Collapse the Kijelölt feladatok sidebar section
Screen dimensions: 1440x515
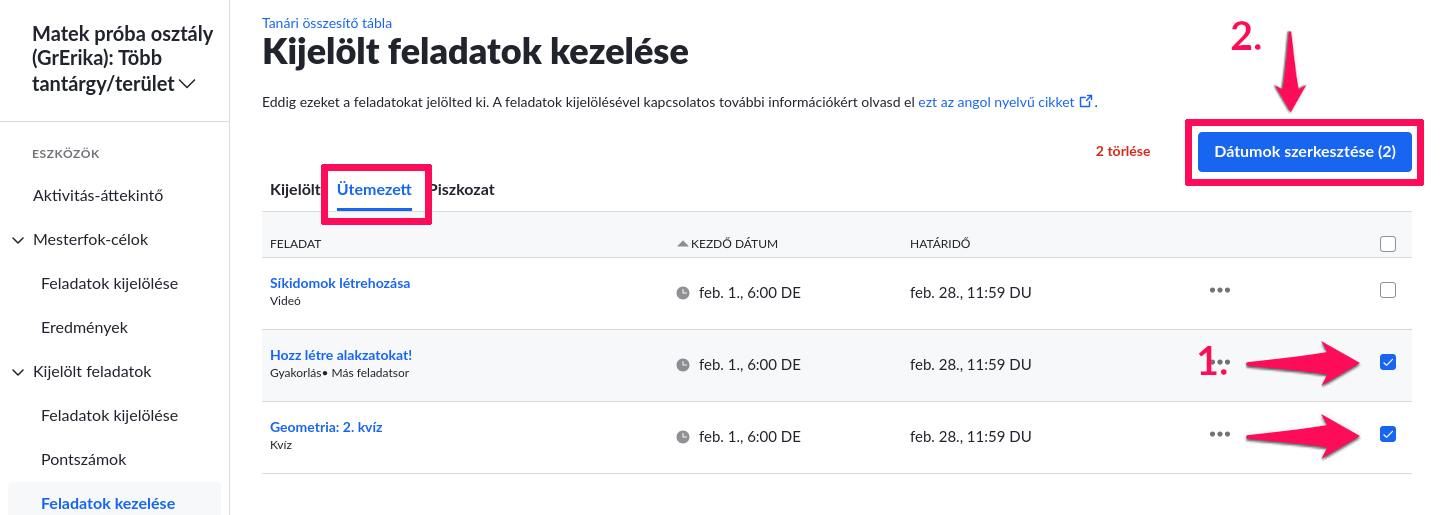tap(18, 372)
